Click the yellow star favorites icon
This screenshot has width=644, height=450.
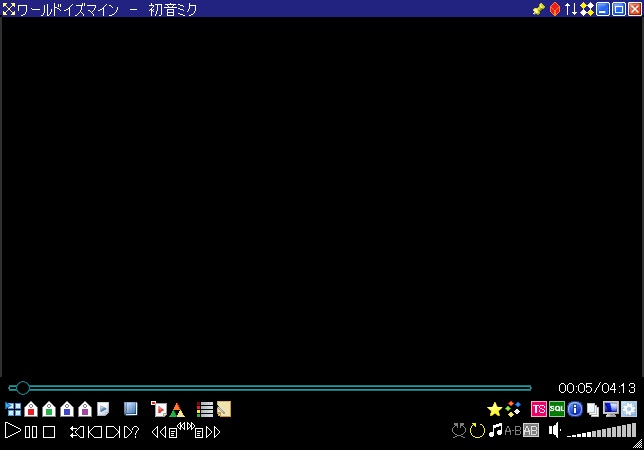pos(494,409)
